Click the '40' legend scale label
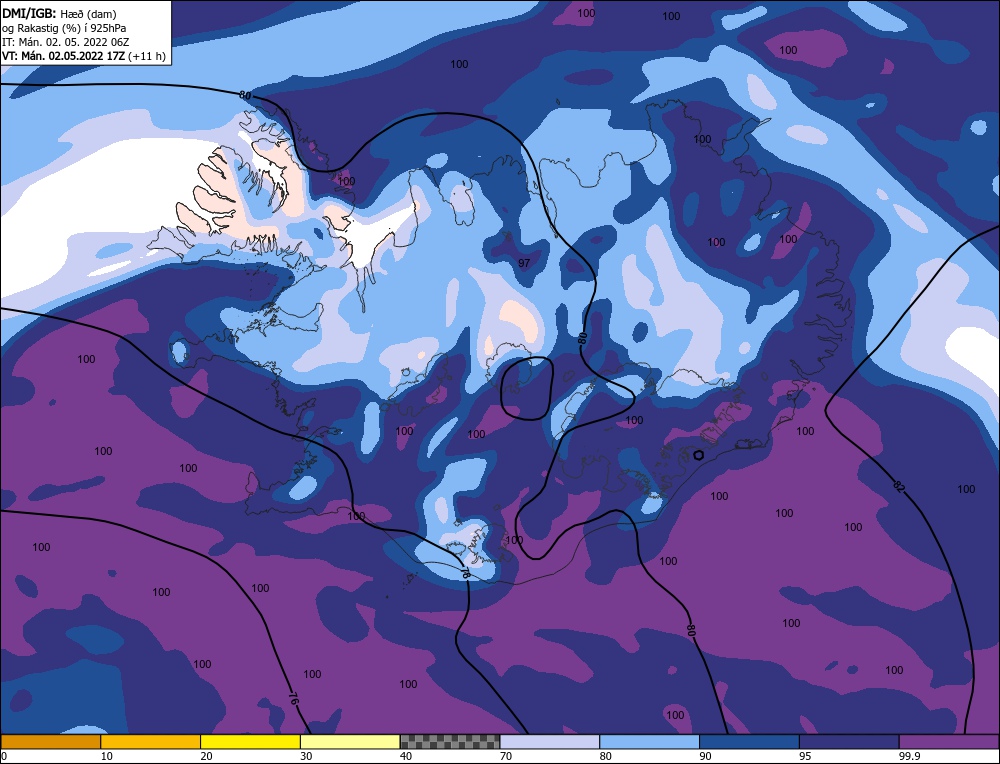The height and width of the screenshot is (764, 1000). pyautogui.click(x=406, y=756)
